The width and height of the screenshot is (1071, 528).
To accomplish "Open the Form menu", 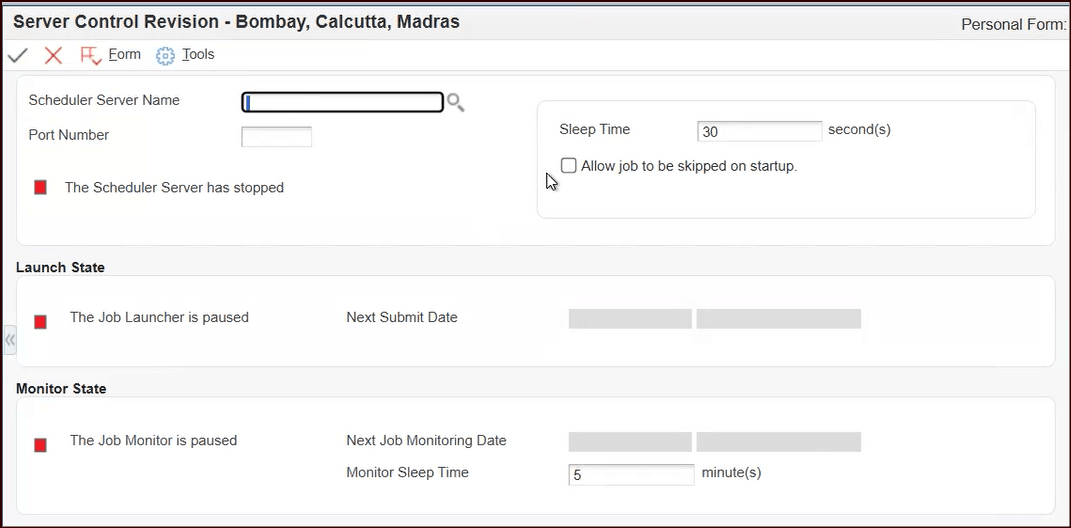I will (x=124, y=54).
